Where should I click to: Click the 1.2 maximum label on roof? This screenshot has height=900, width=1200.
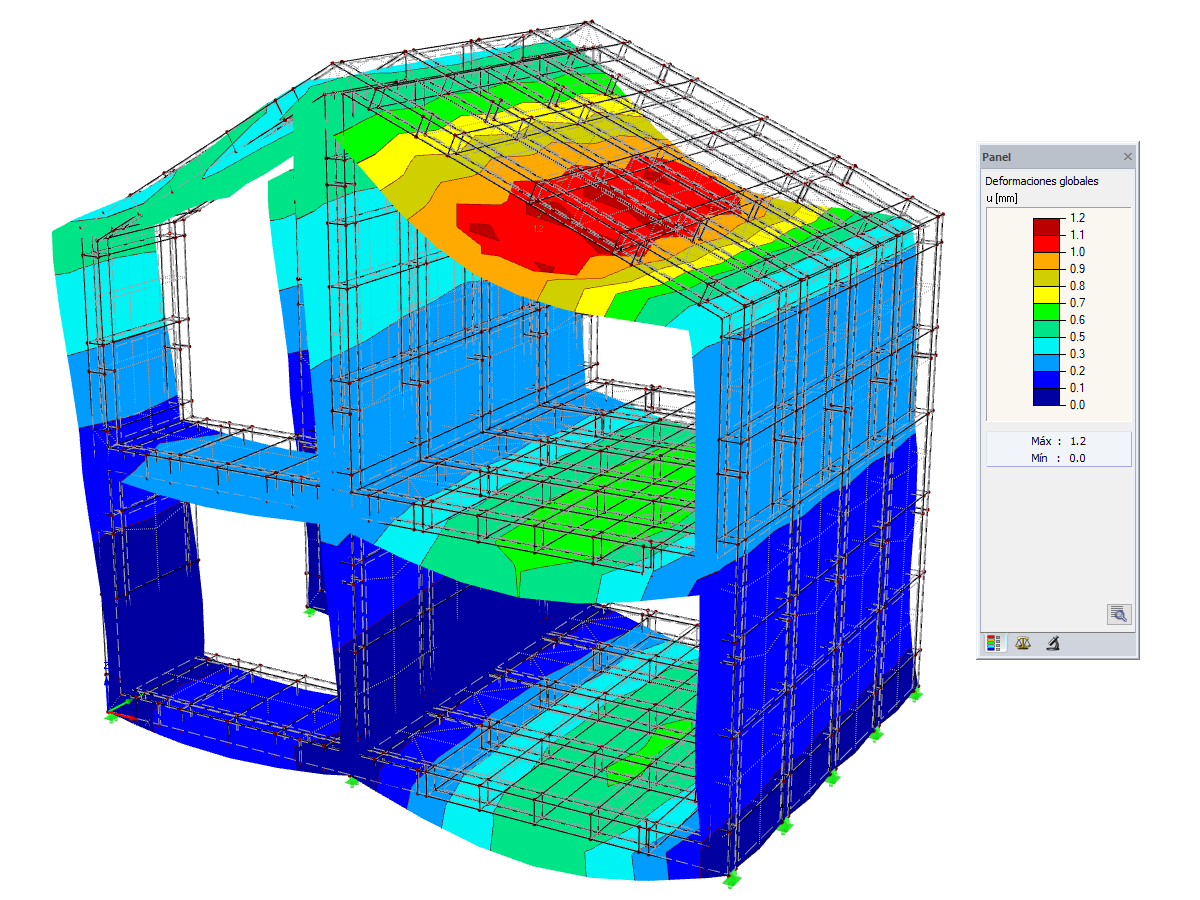pos(538,229)
